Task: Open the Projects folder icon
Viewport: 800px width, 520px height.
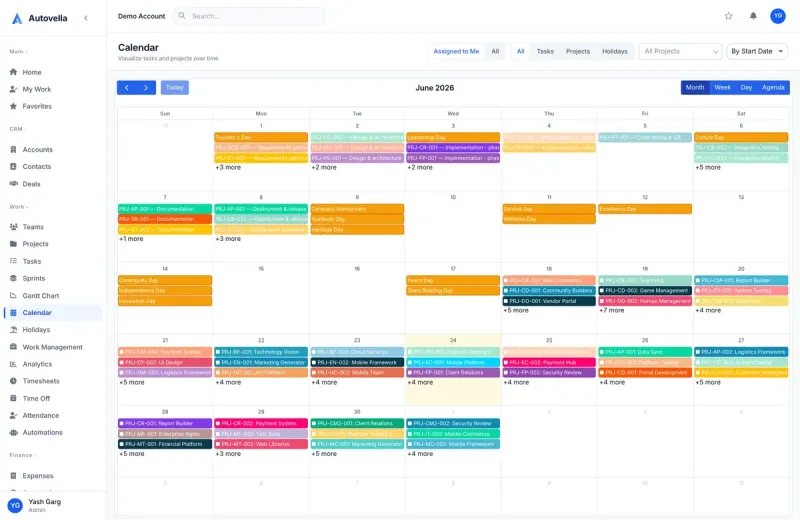Action: click(13, 244)
